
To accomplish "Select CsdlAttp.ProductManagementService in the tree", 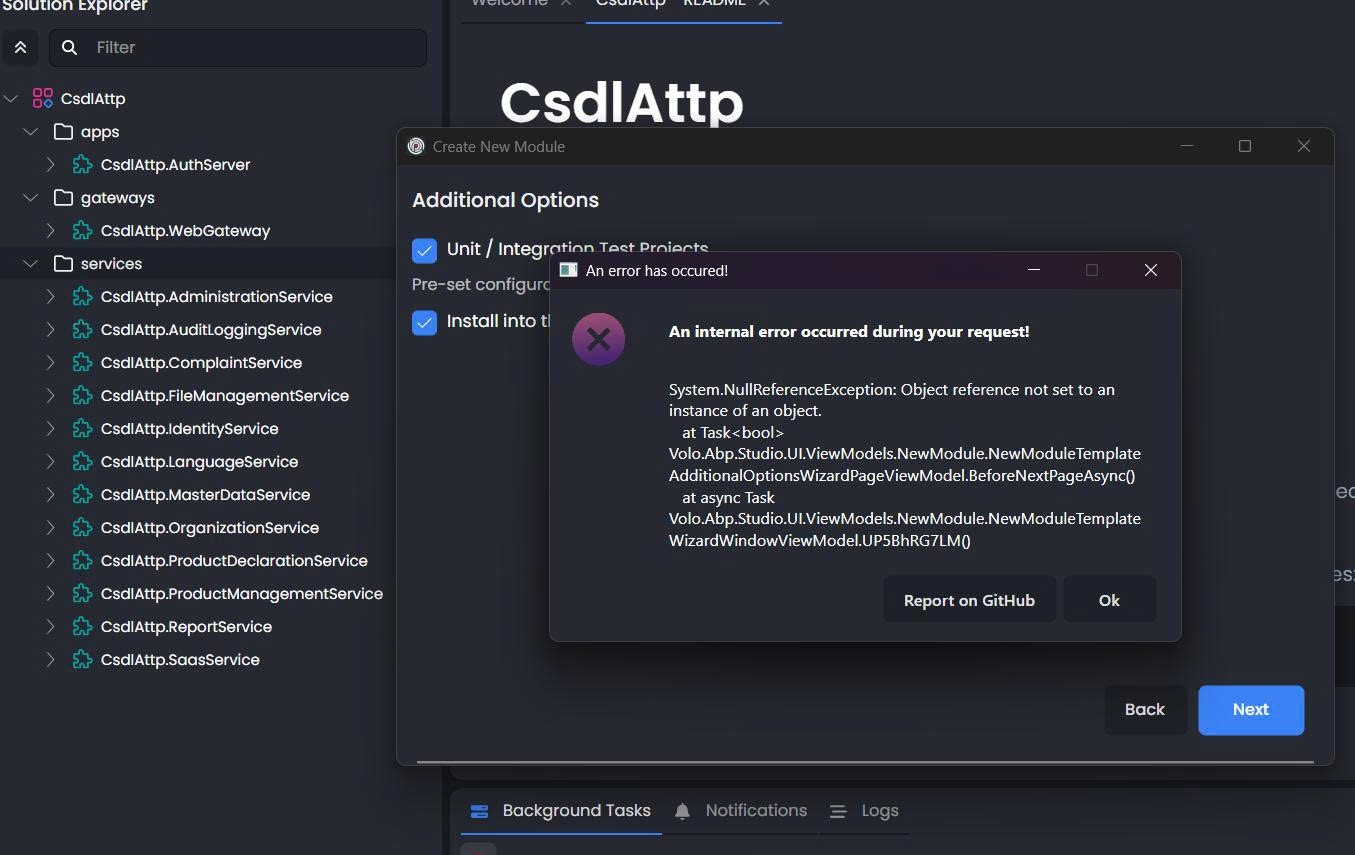I will [241, 593].
